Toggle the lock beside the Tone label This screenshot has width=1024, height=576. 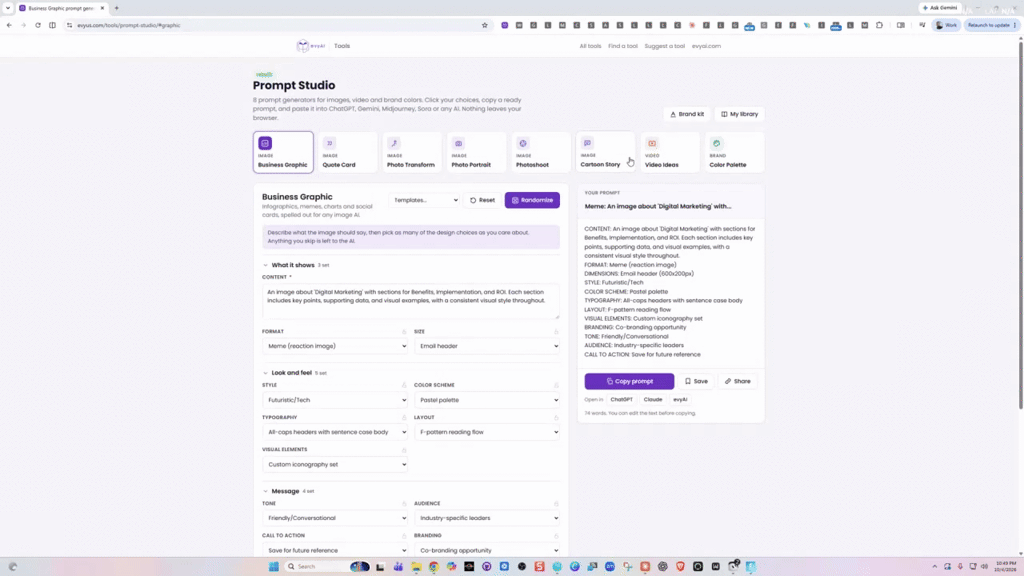404,504
